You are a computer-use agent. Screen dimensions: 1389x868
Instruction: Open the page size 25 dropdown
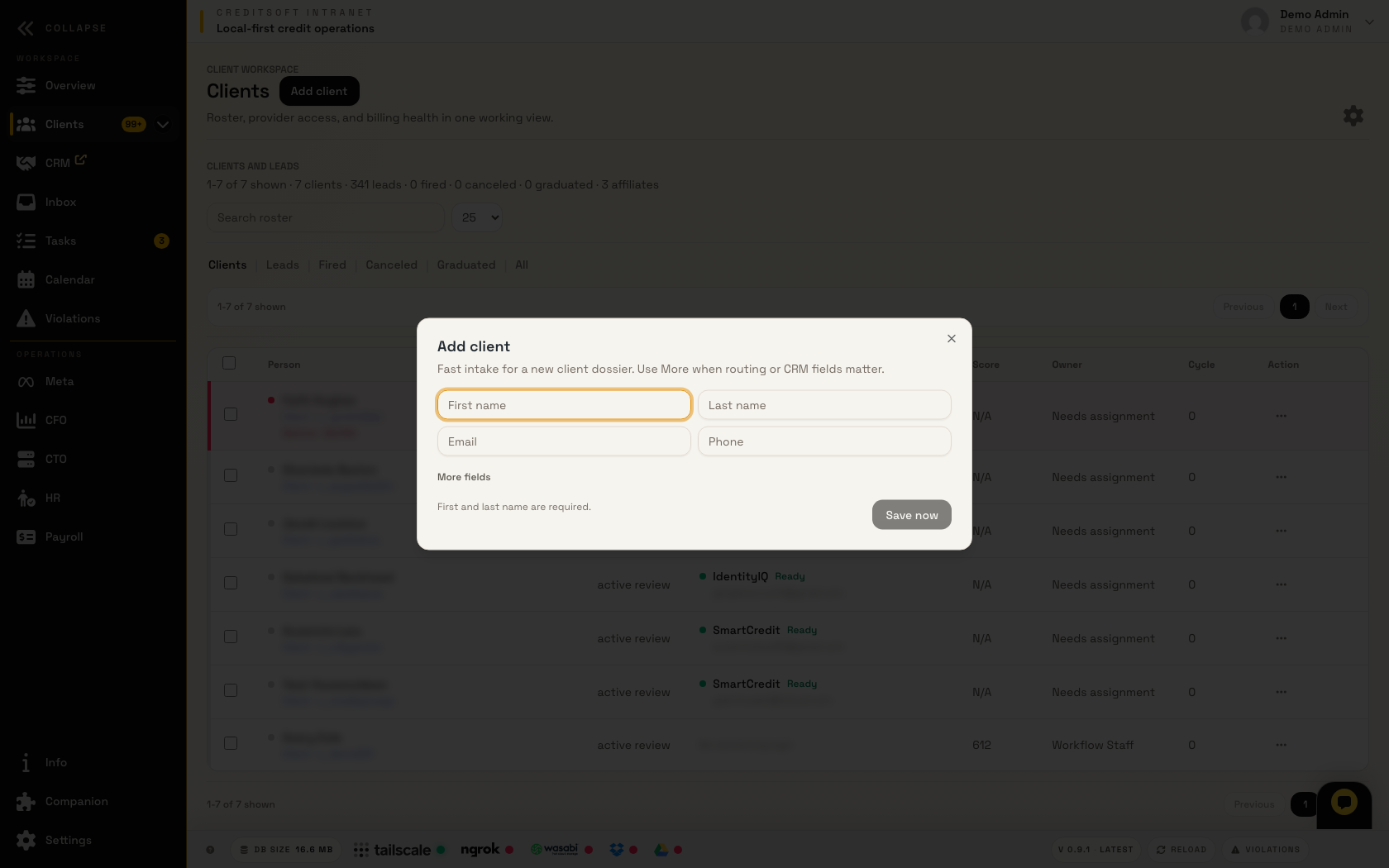click(478, 217)
